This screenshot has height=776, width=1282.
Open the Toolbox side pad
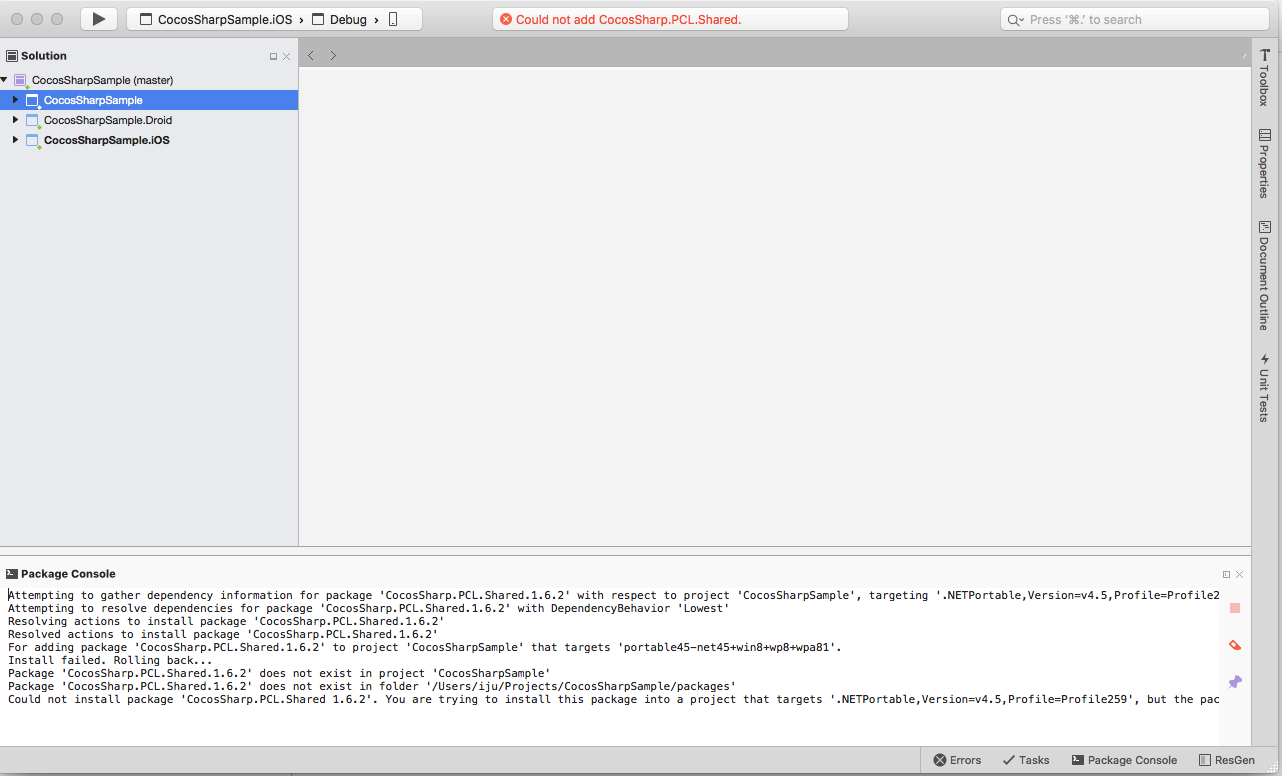[x=1264, y=77]
